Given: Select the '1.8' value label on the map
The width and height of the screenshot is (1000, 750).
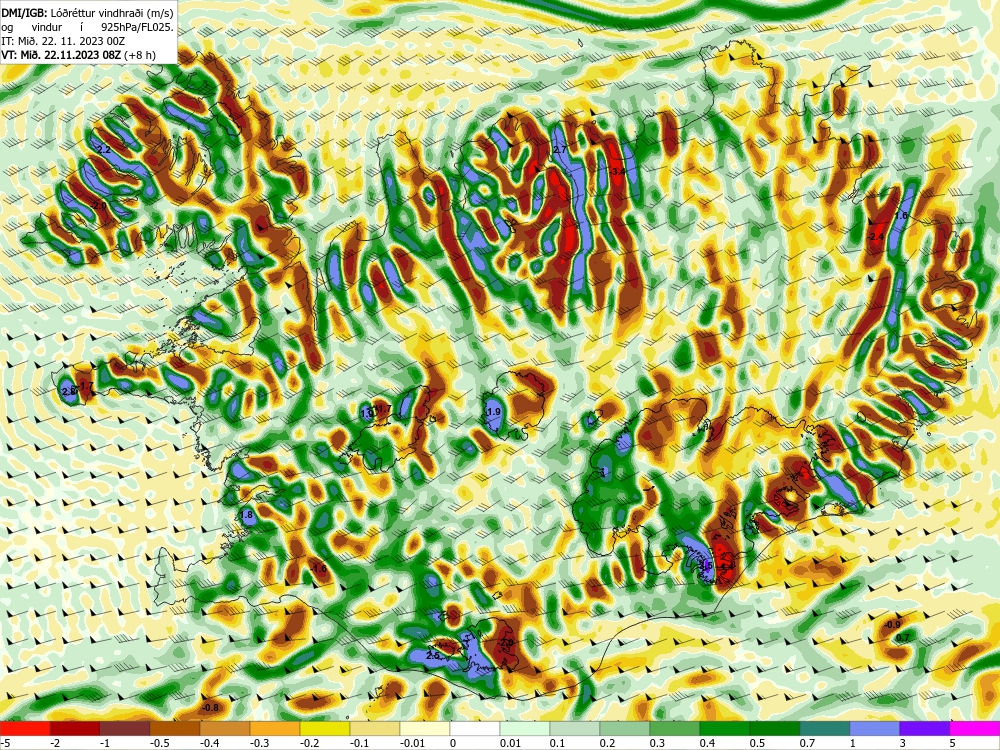Looking at the screenshot, I should tap(246, 515).
